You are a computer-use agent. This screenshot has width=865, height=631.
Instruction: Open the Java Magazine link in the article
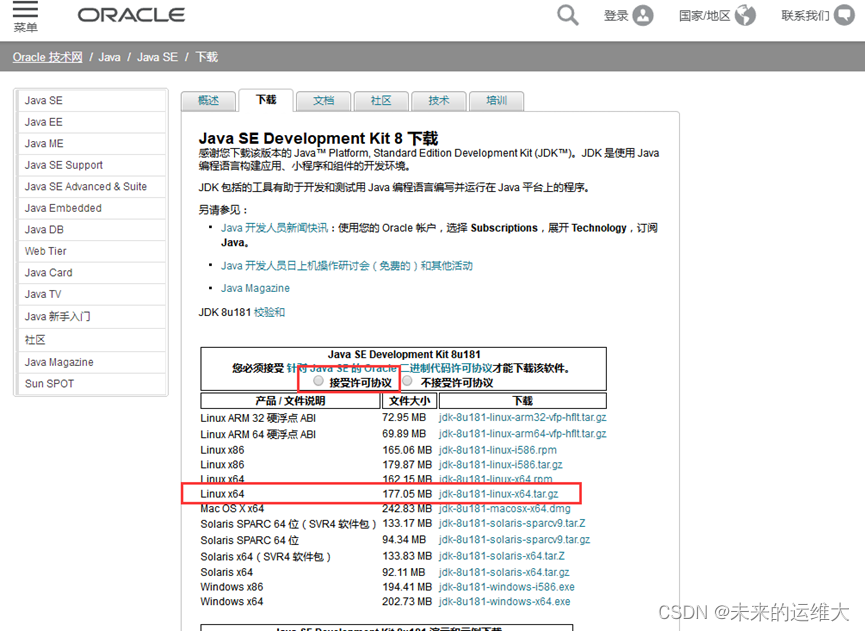click(x=255, y=288)
